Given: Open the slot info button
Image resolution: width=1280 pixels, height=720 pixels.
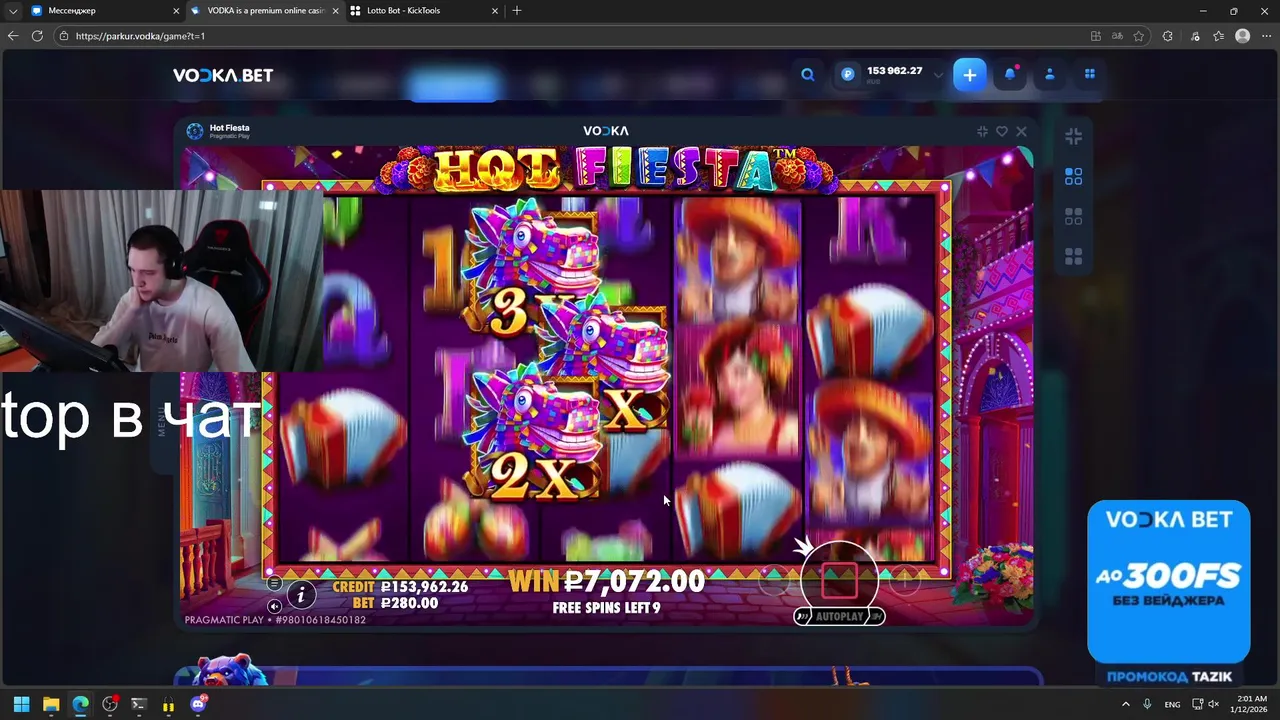Looking at the screenshot, I should coord(301,596).
